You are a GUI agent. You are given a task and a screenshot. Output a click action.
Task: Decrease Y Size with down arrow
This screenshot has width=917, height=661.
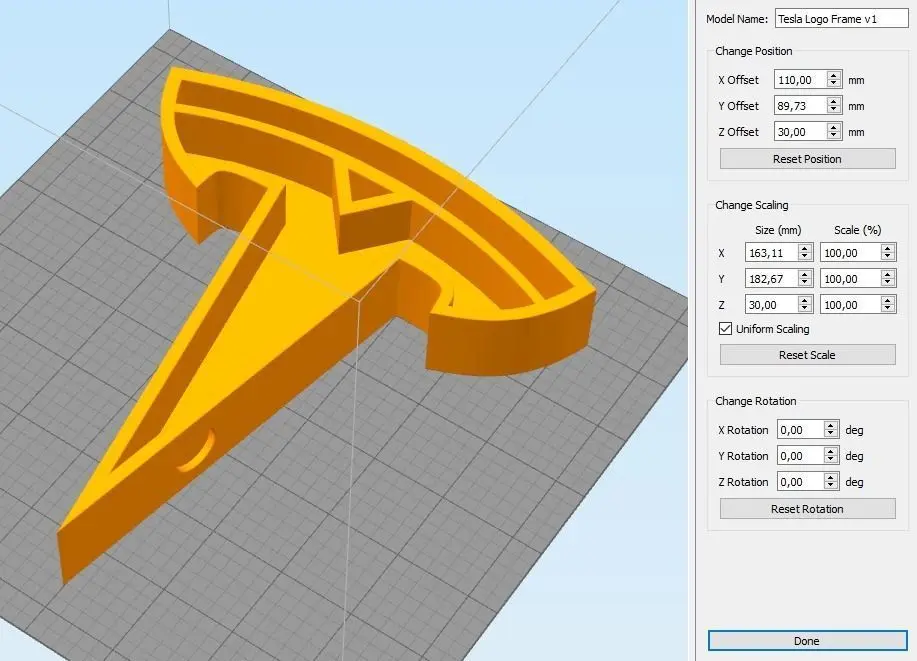(x=805, y=283)
